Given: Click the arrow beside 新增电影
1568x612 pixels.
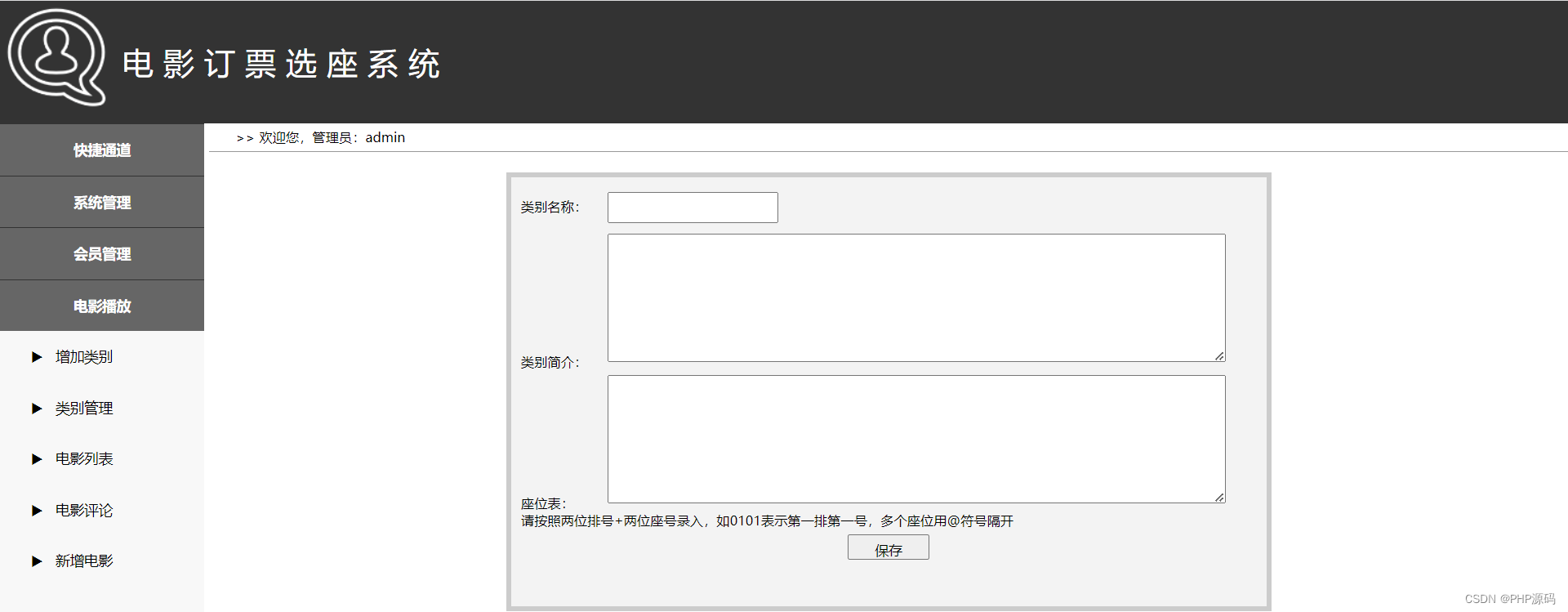Looking at the screenshot, I should click(x=37, y=561).
